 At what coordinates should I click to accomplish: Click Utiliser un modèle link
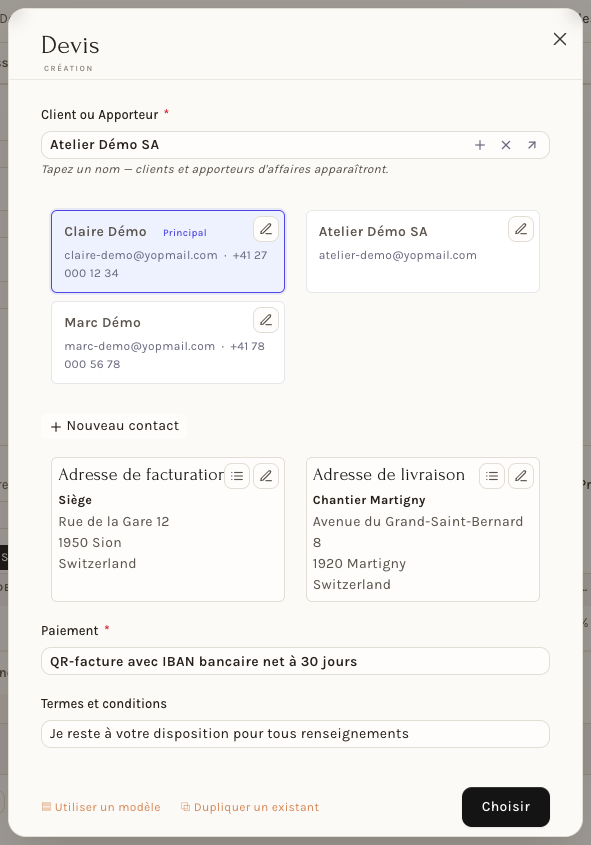pos(101,807)
